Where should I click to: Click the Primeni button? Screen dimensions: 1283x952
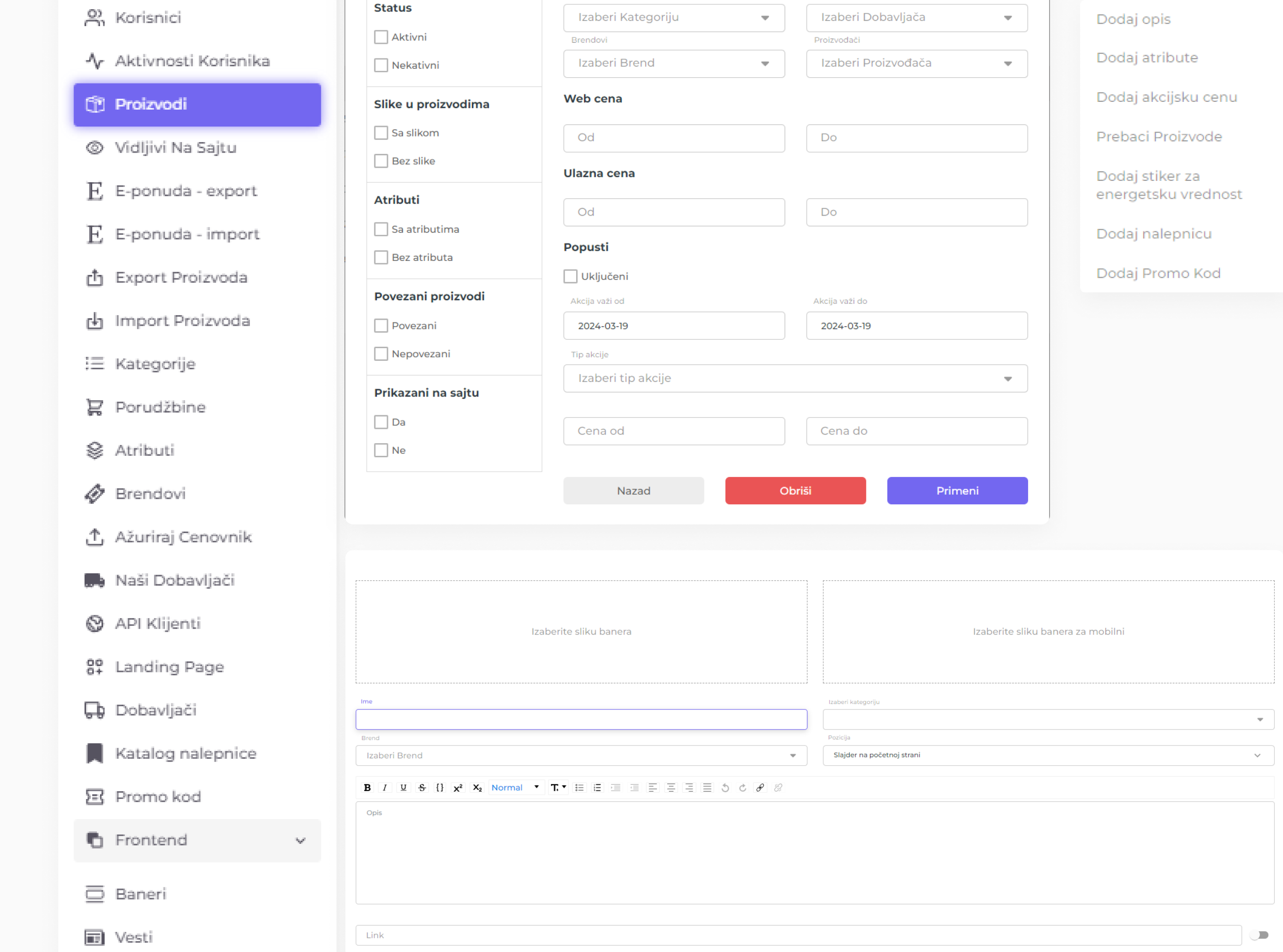[x=957, y=491]
